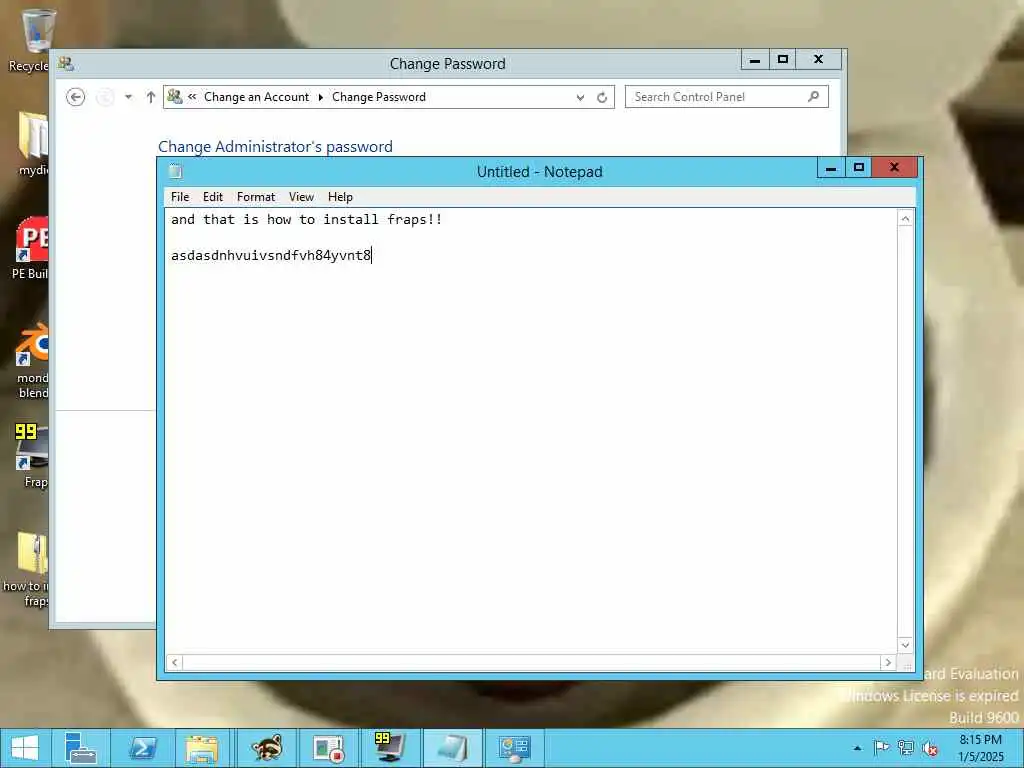Click the Notepad title bar icon

[x=175, y=171]
